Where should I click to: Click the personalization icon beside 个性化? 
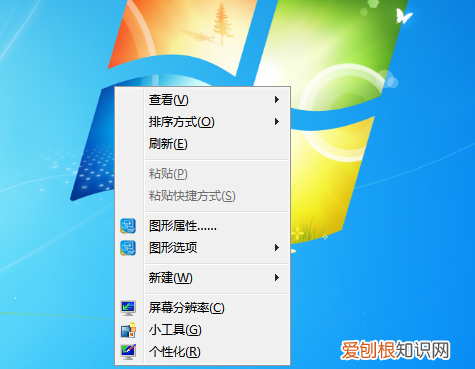[x=128, y=352]
